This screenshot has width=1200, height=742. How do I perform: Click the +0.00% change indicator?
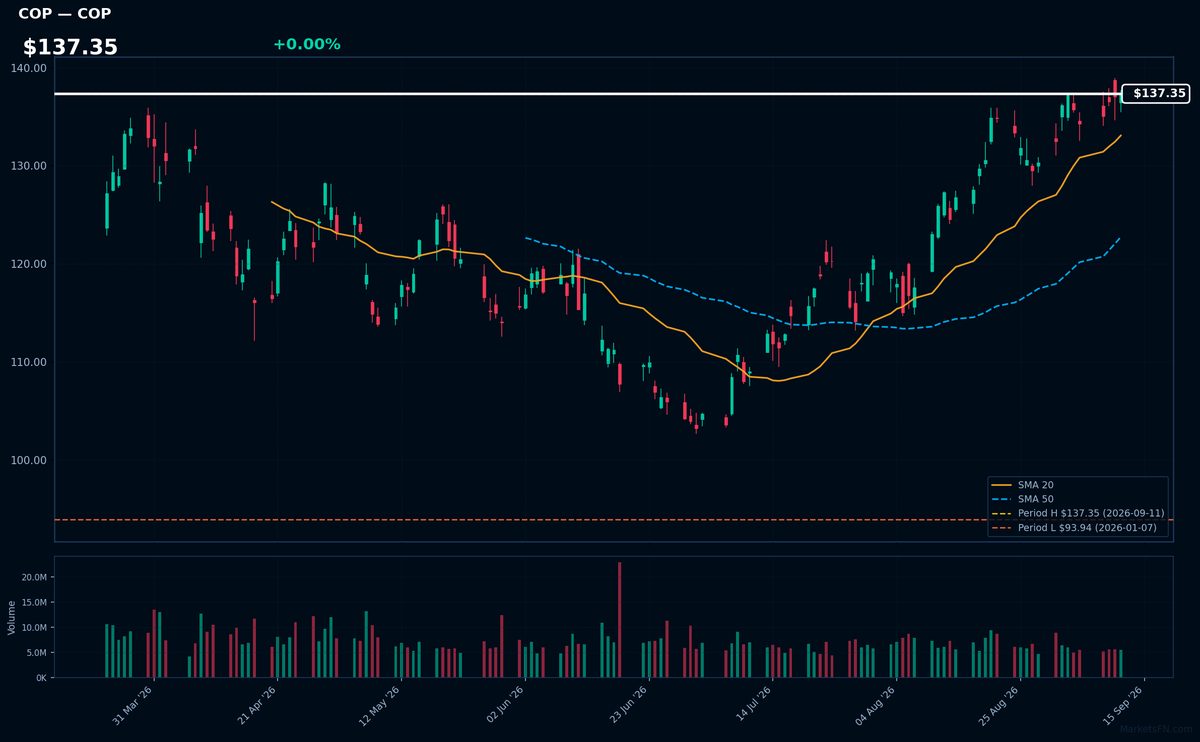tap(307, 44)
